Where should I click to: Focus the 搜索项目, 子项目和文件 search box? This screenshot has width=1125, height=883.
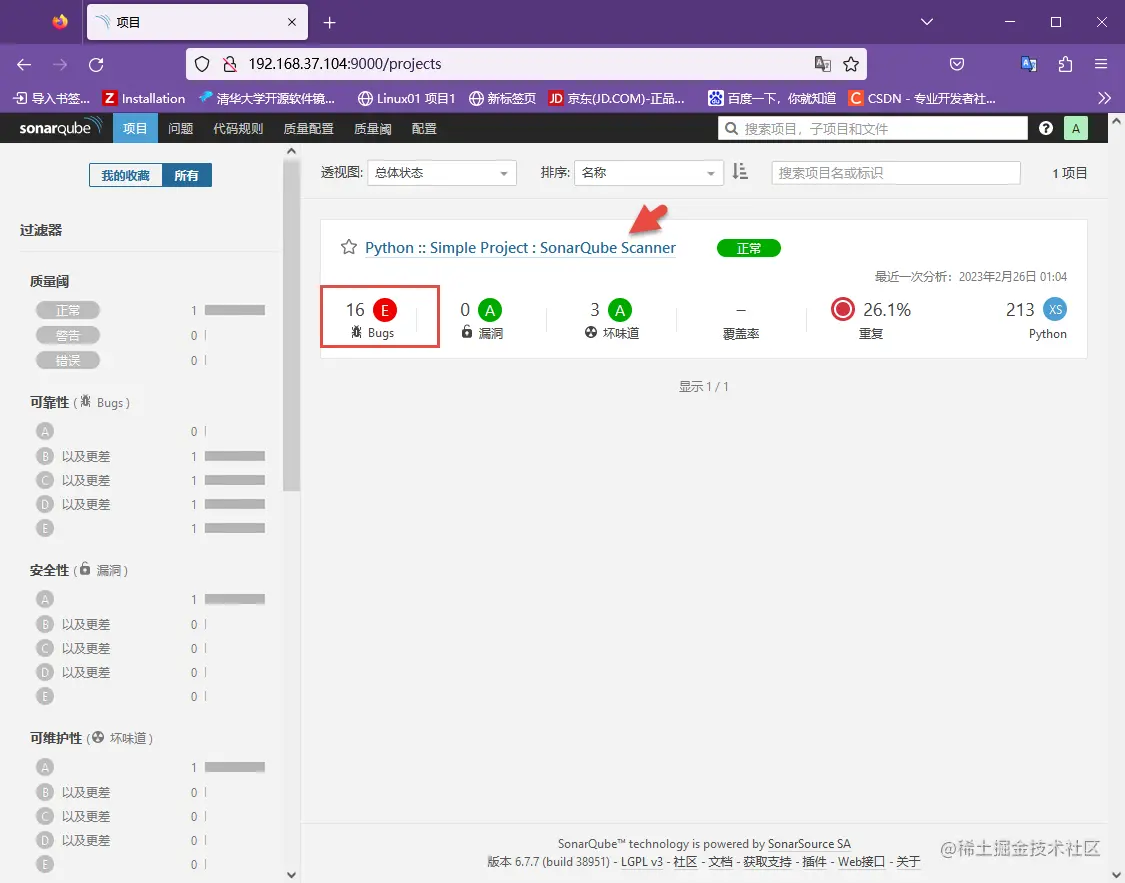[x=872, y=128]
